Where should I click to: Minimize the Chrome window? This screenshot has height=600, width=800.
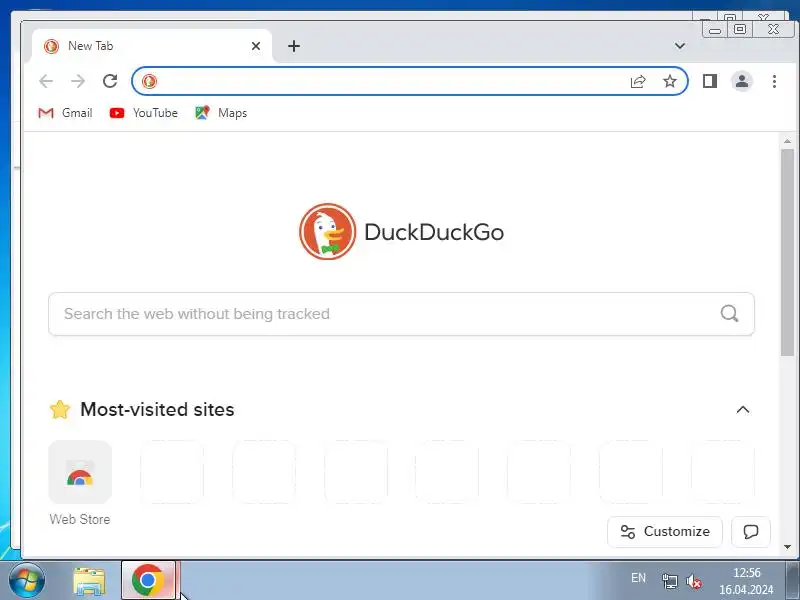pos(715,30)
